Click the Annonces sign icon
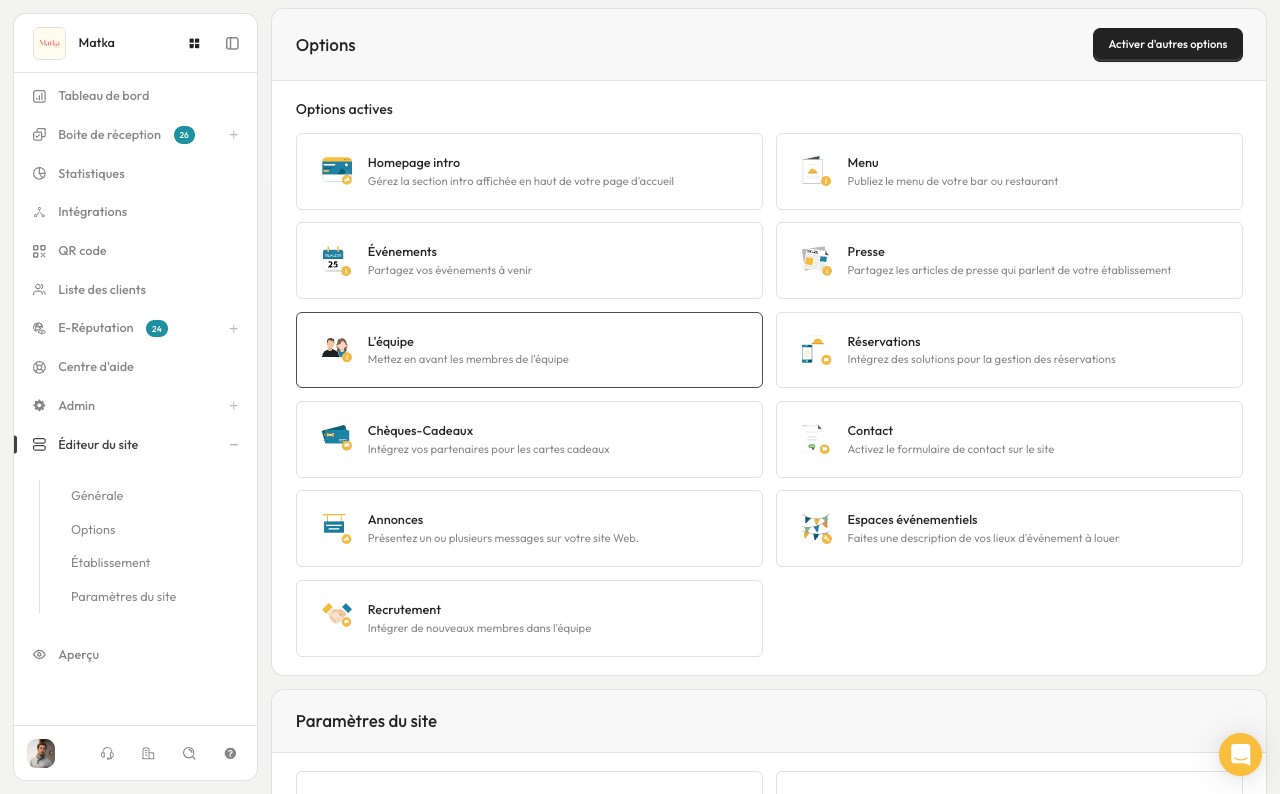This screenshot has width=1280, height=794. pyautogui.click(x=337, y=528)
